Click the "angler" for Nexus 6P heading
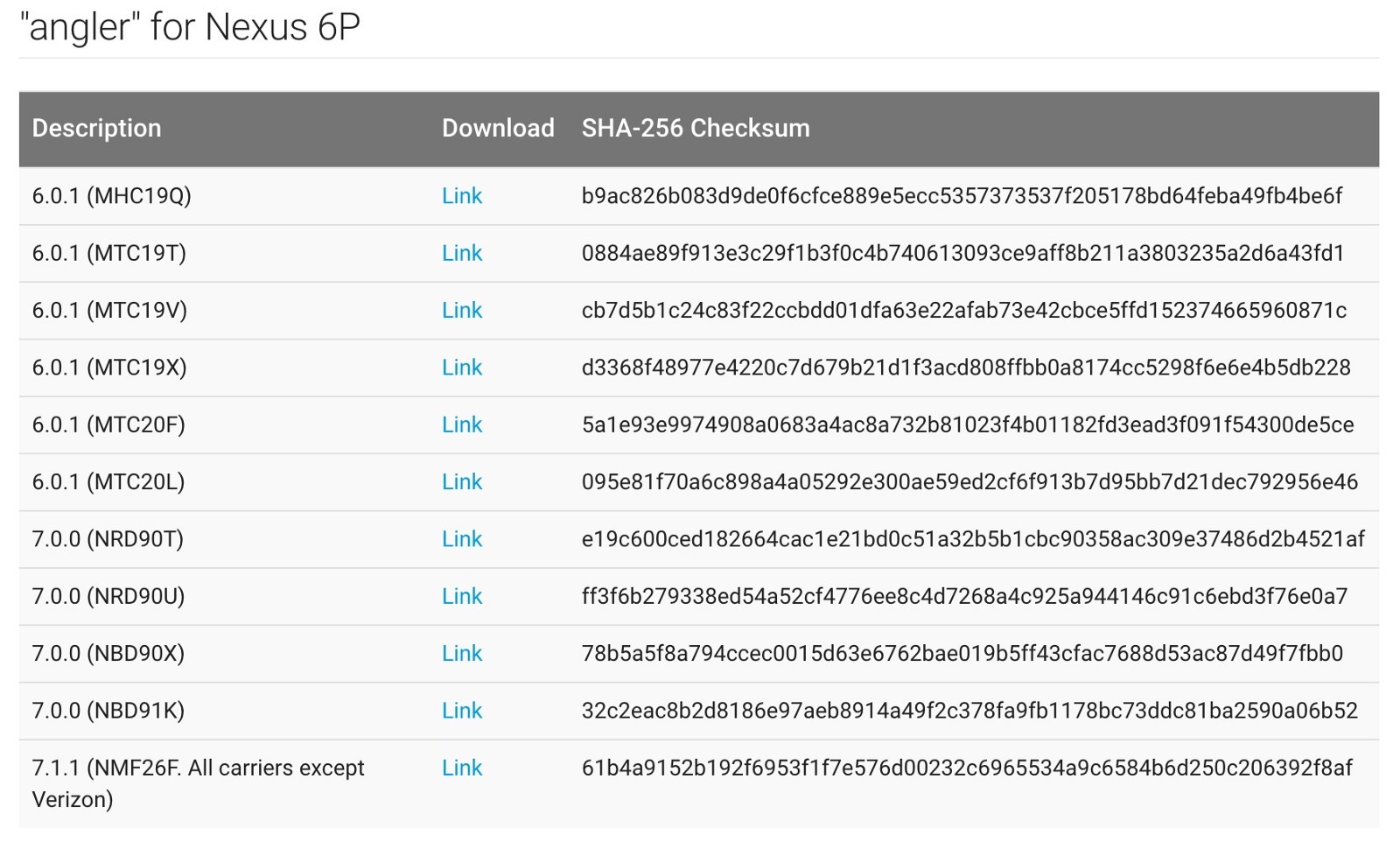Viewport: 1400px width, 842px height. (x=190, y=27)
